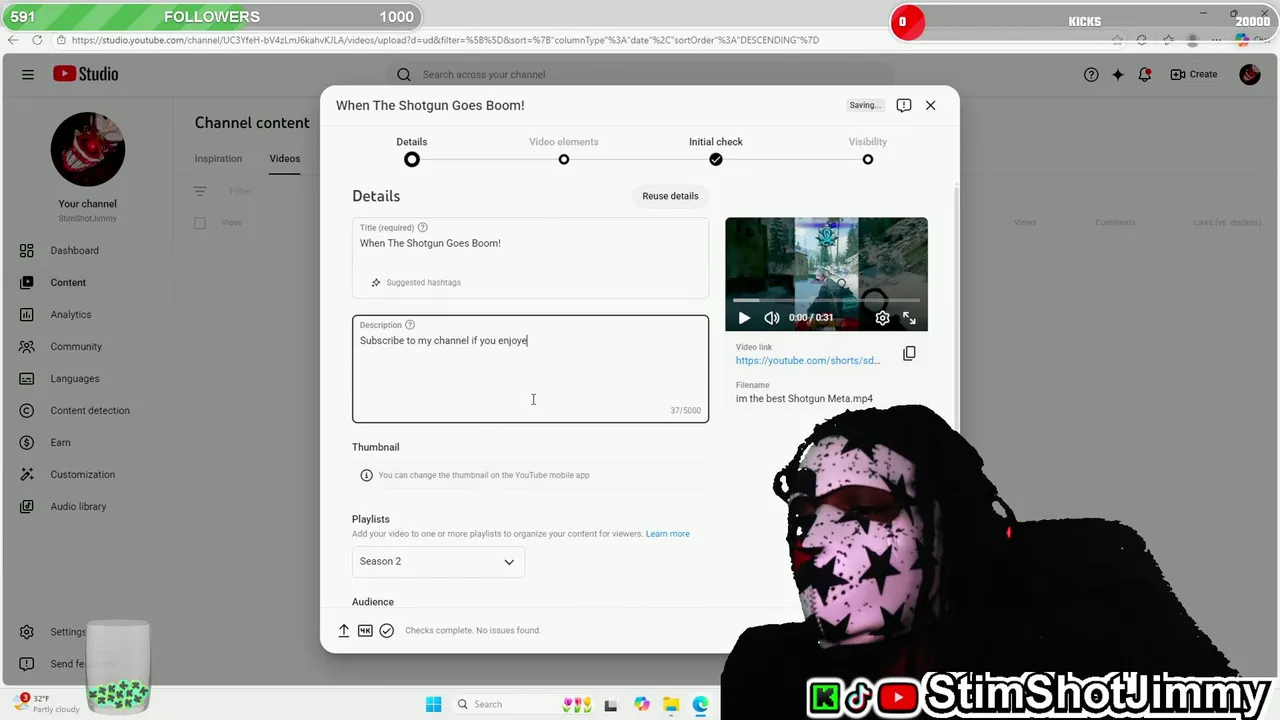Click the Learn more link under Playlists

(667, 534)
